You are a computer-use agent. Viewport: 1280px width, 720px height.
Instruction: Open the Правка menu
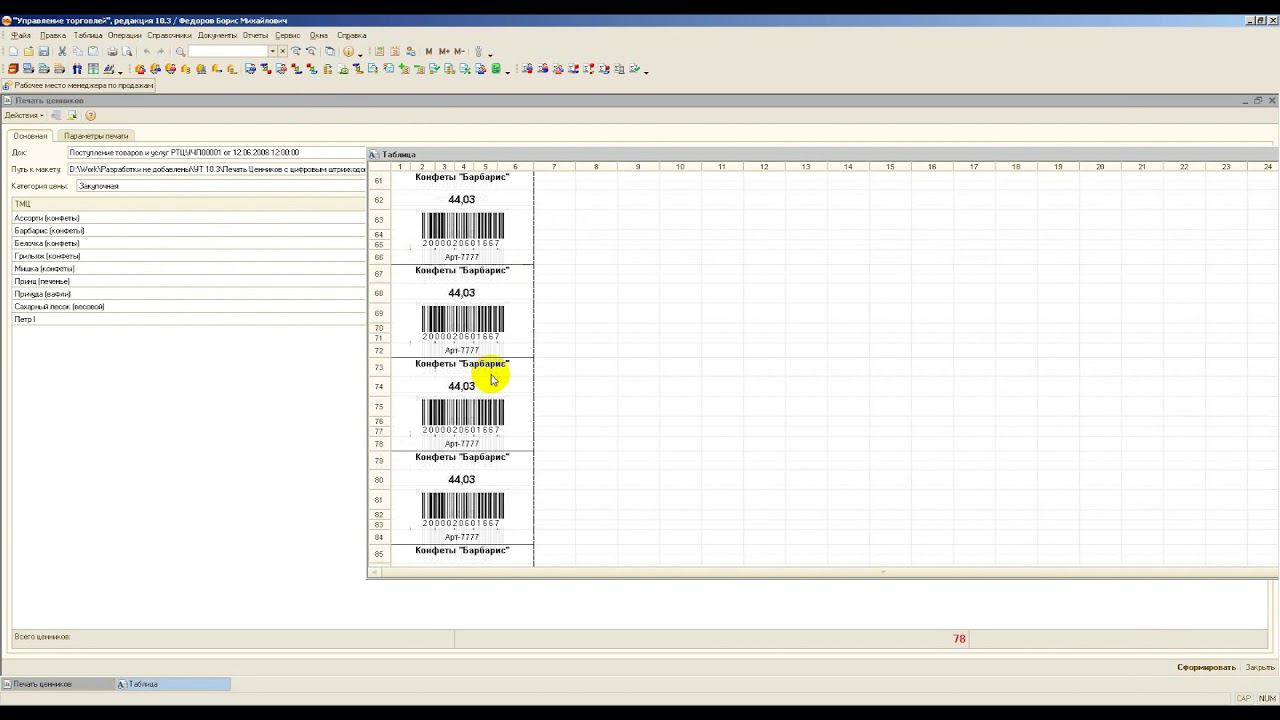[x=53, y=35]
